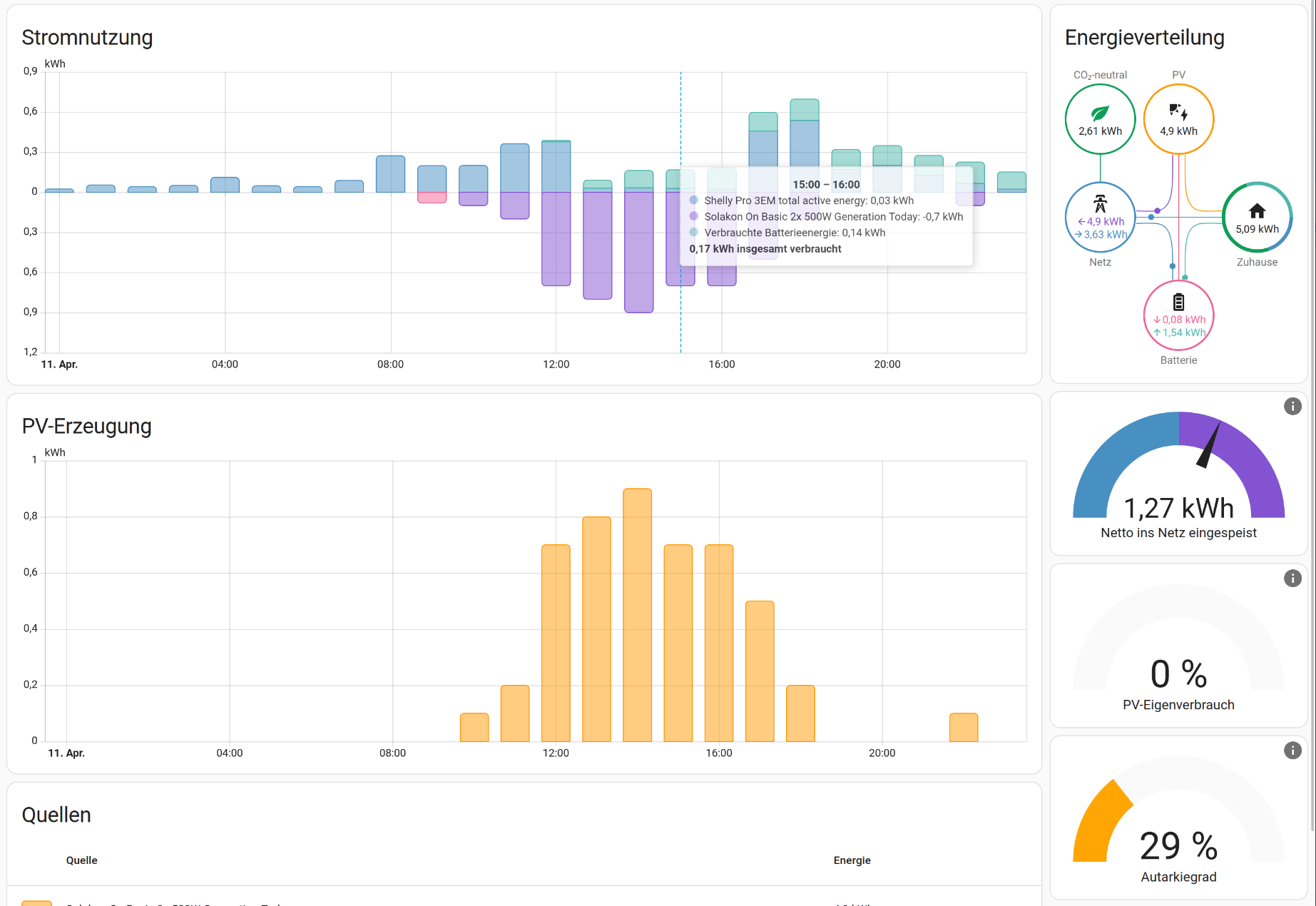
Task: Click the orange Quellen source color swatch
Action: click(36, 902)
